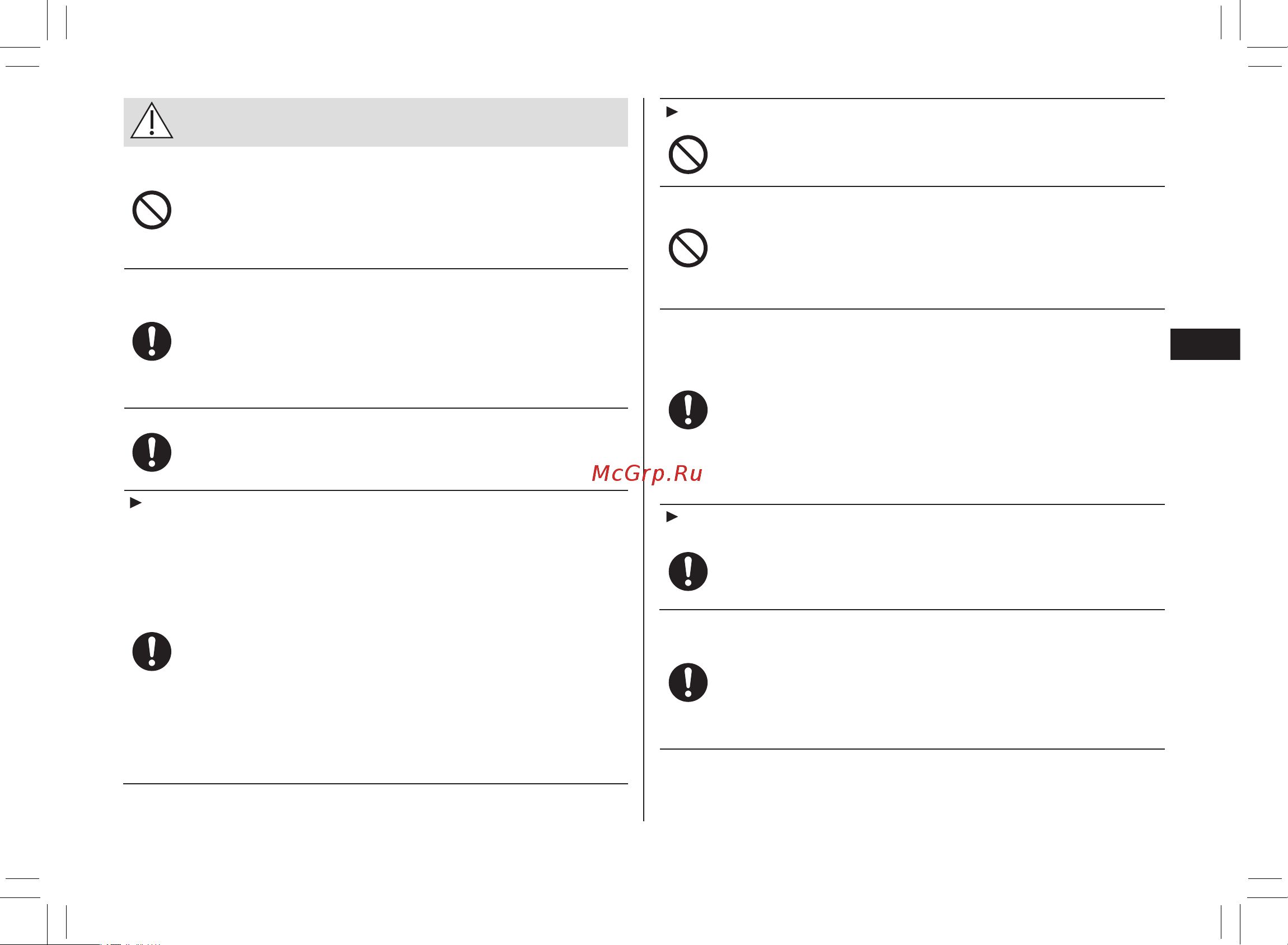This screenshot has width=1288, height=945.
Task: Expand the black arrow marker in left column
Action: tap(135, 503)
